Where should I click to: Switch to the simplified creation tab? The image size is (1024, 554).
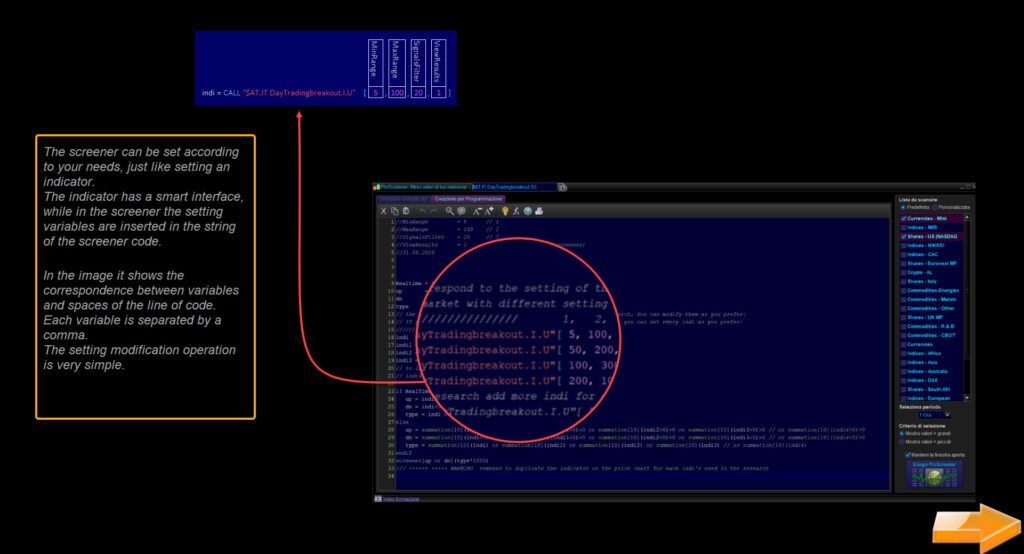[403, 199]
